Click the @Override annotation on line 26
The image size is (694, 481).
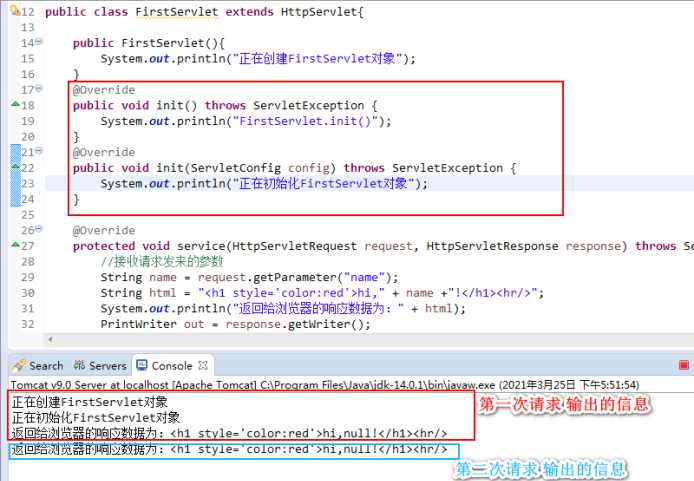[x=104, y=231]
